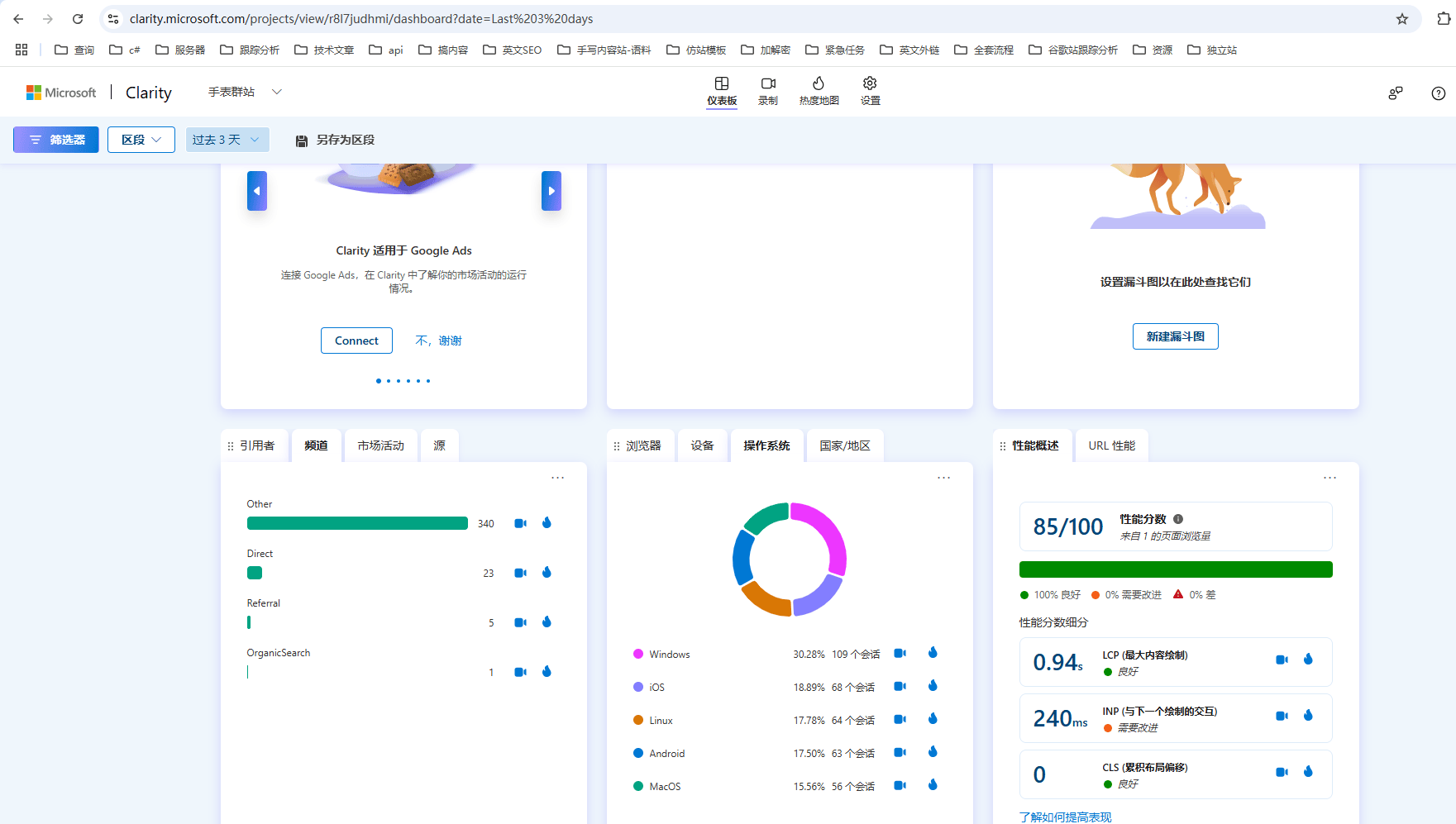
Task: Open heatmaps for the Direct channel
Action: coord(547,573)
